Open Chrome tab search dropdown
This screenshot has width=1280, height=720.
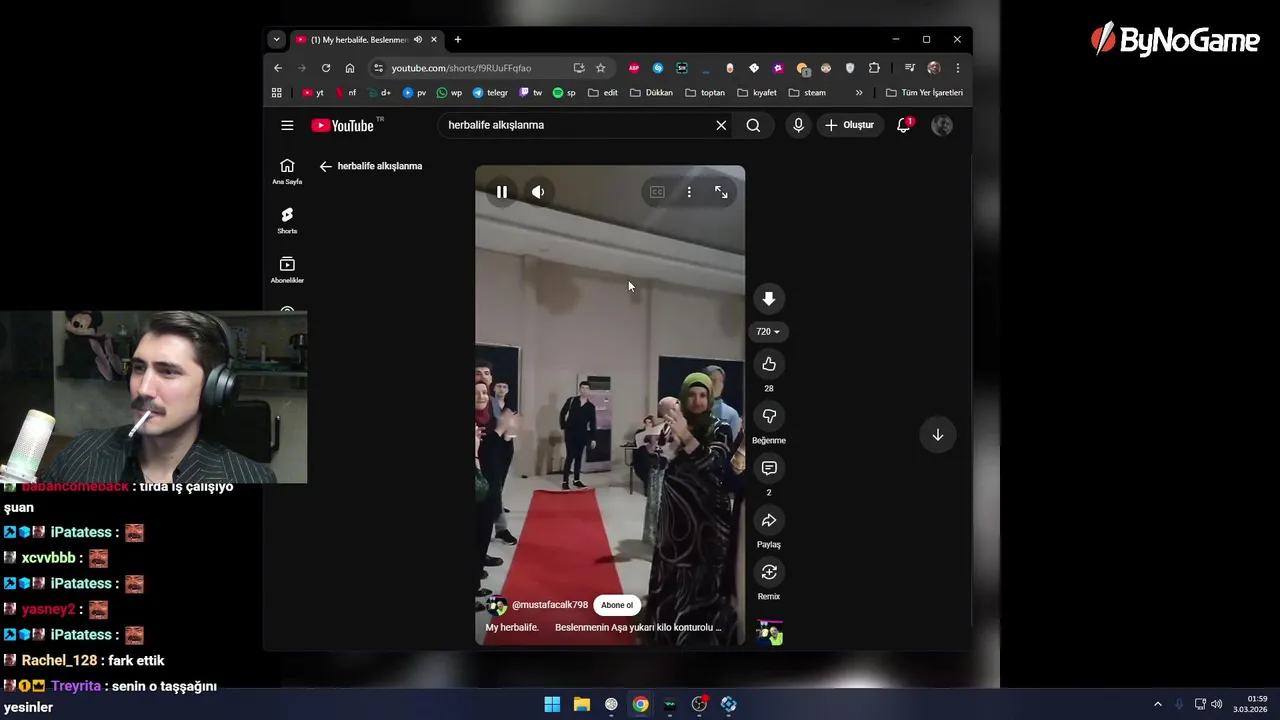pyautogui.click(x=276, y=40)
